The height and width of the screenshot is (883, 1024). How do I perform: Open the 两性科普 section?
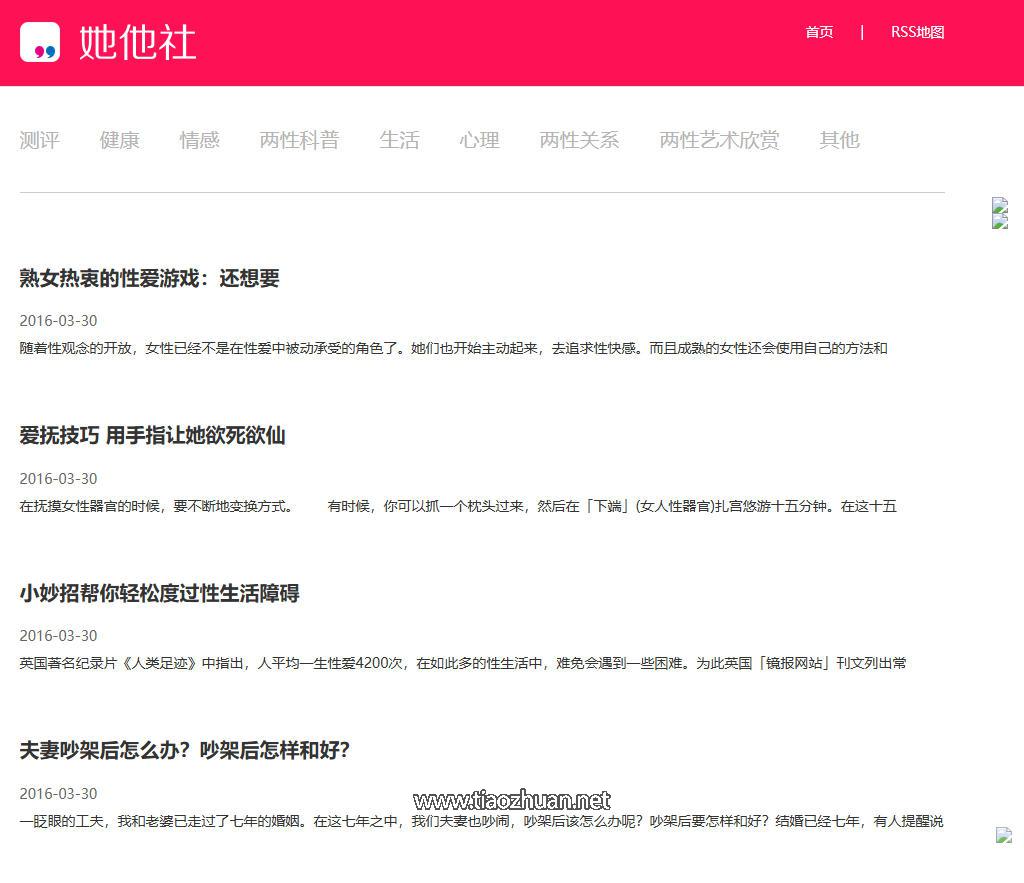point(299,140)
